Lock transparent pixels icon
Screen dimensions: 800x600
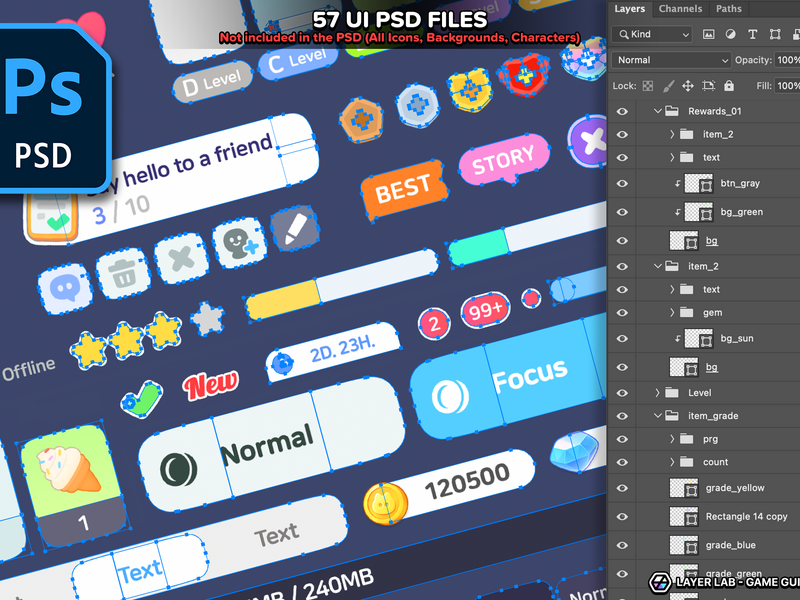tap(647, 86)
